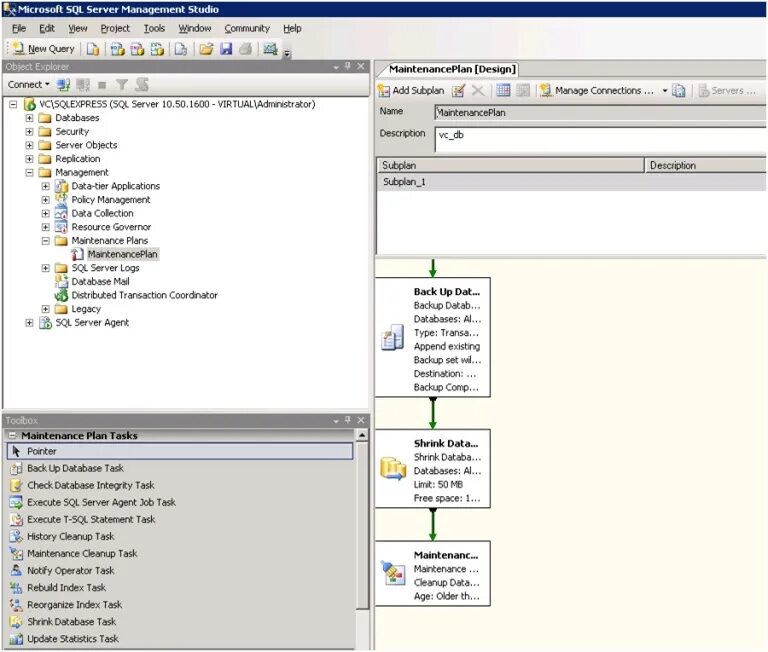This screenshot has width=768, height=652.
Task: Select Reorganize Index Task in Toolbox
Action: coord(74,605)
